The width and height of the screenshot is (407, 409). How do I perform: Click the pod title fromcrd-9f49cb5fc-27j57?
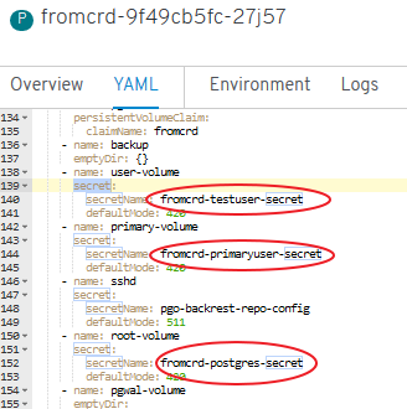click(x=163, y=17)
